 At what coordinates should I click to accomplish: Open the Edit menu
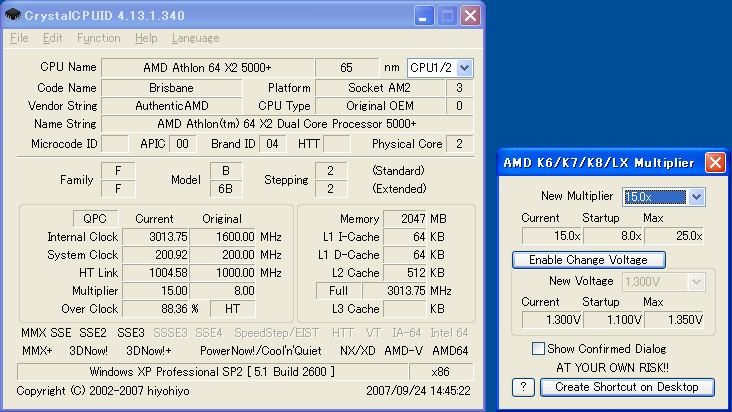(x=52, y=38)
